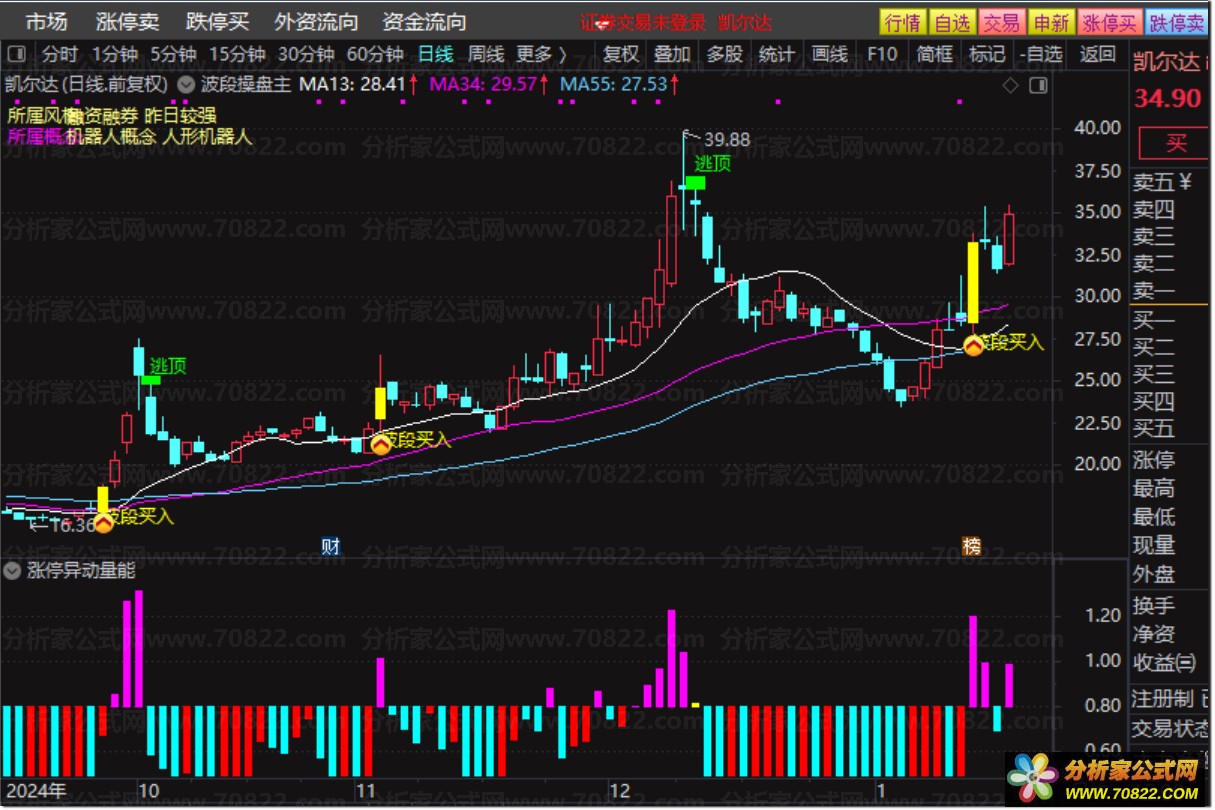1215x810 pixels.
Task: Click the 行情 yellow button
Action: 903,23
